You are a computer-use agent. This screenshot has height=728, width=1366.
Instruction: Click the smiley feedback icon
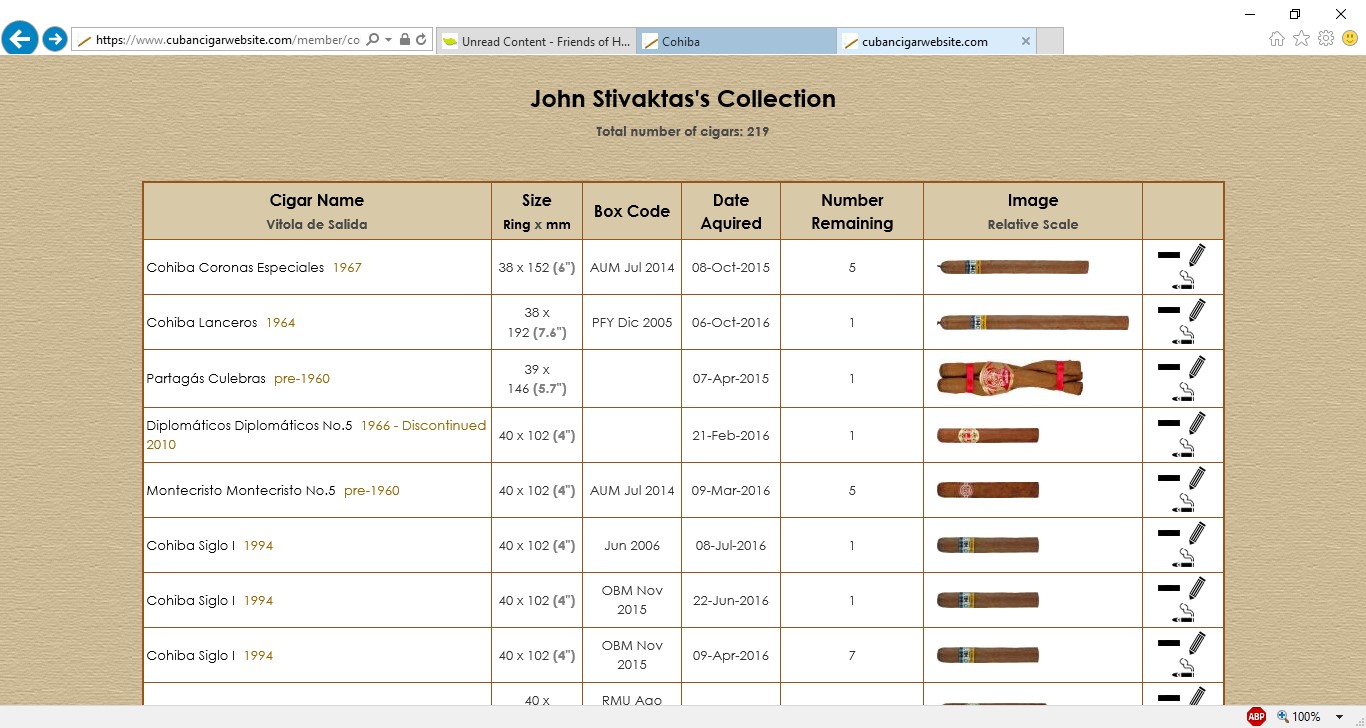(1350, 39)
